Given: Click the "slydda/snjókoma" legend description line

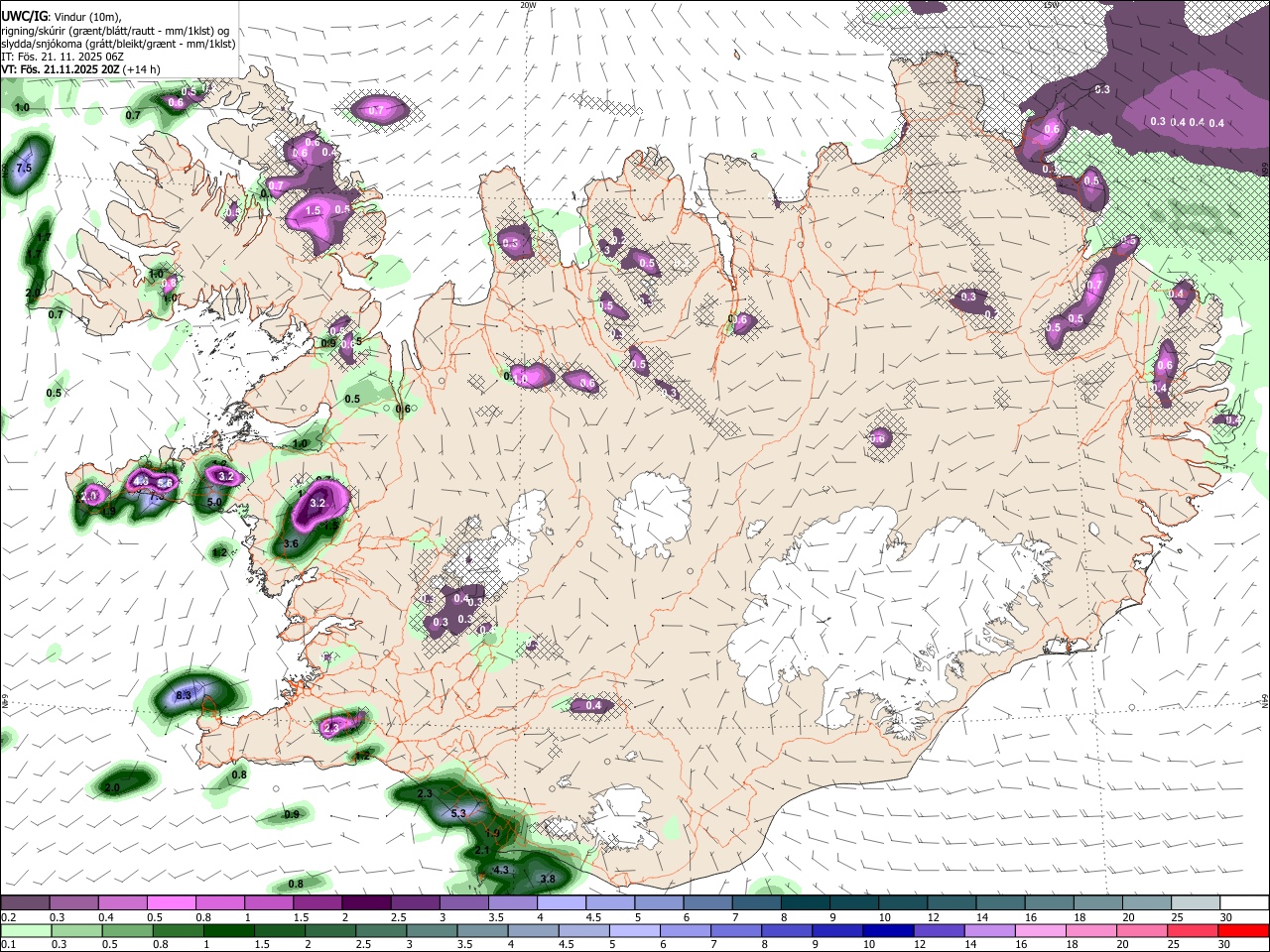Looking at the screenshot, I should point(118,45).
